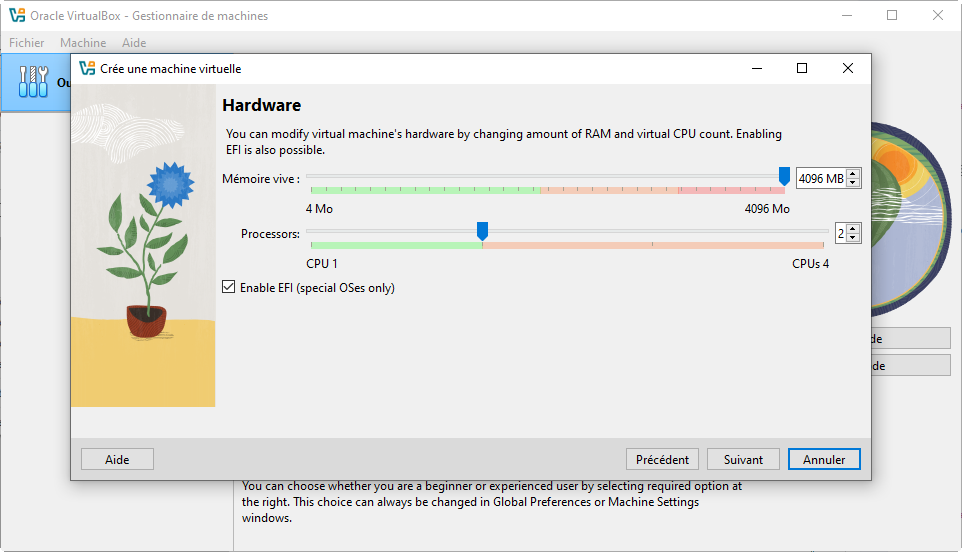Screen dimensions: 962x552
Task: Open the Aide menu in the menu bar
Action: coord(134,43)
